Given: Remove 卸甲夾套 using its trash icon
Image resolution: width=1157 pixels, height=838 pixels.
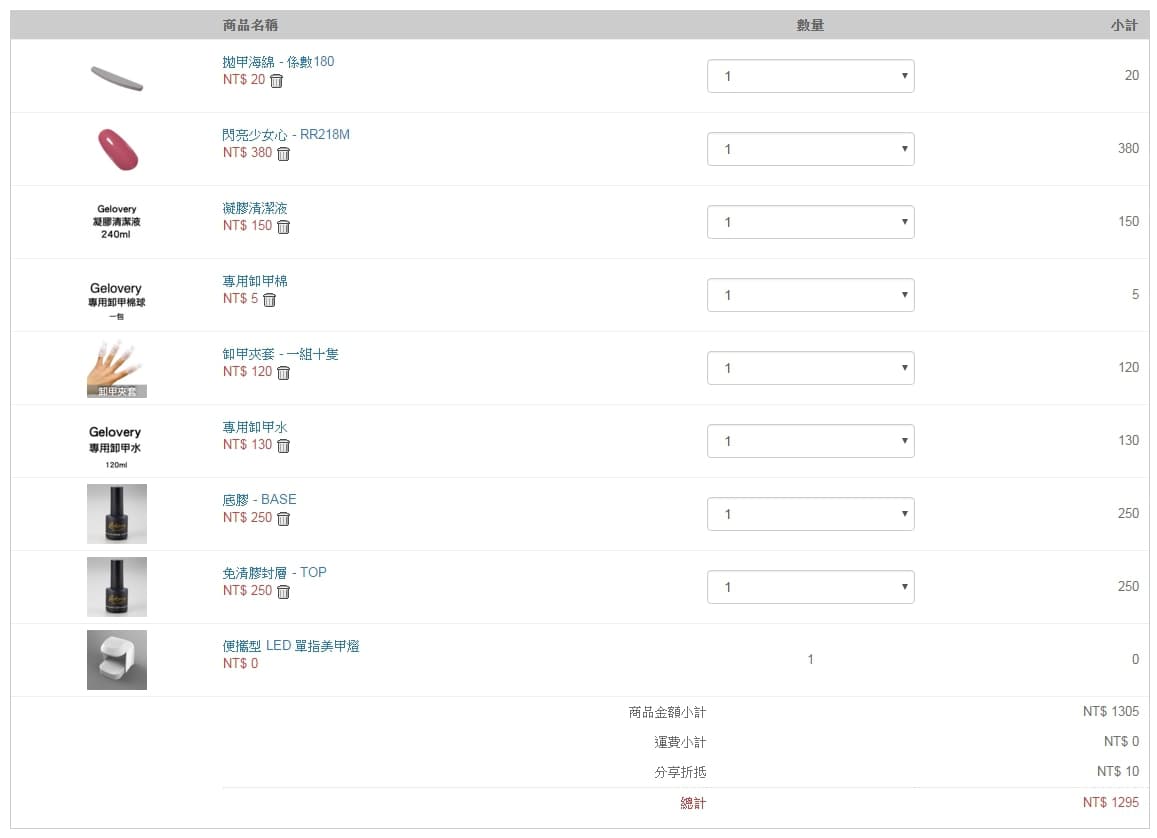Looking at the screenshot, I should tap(284, 373).
